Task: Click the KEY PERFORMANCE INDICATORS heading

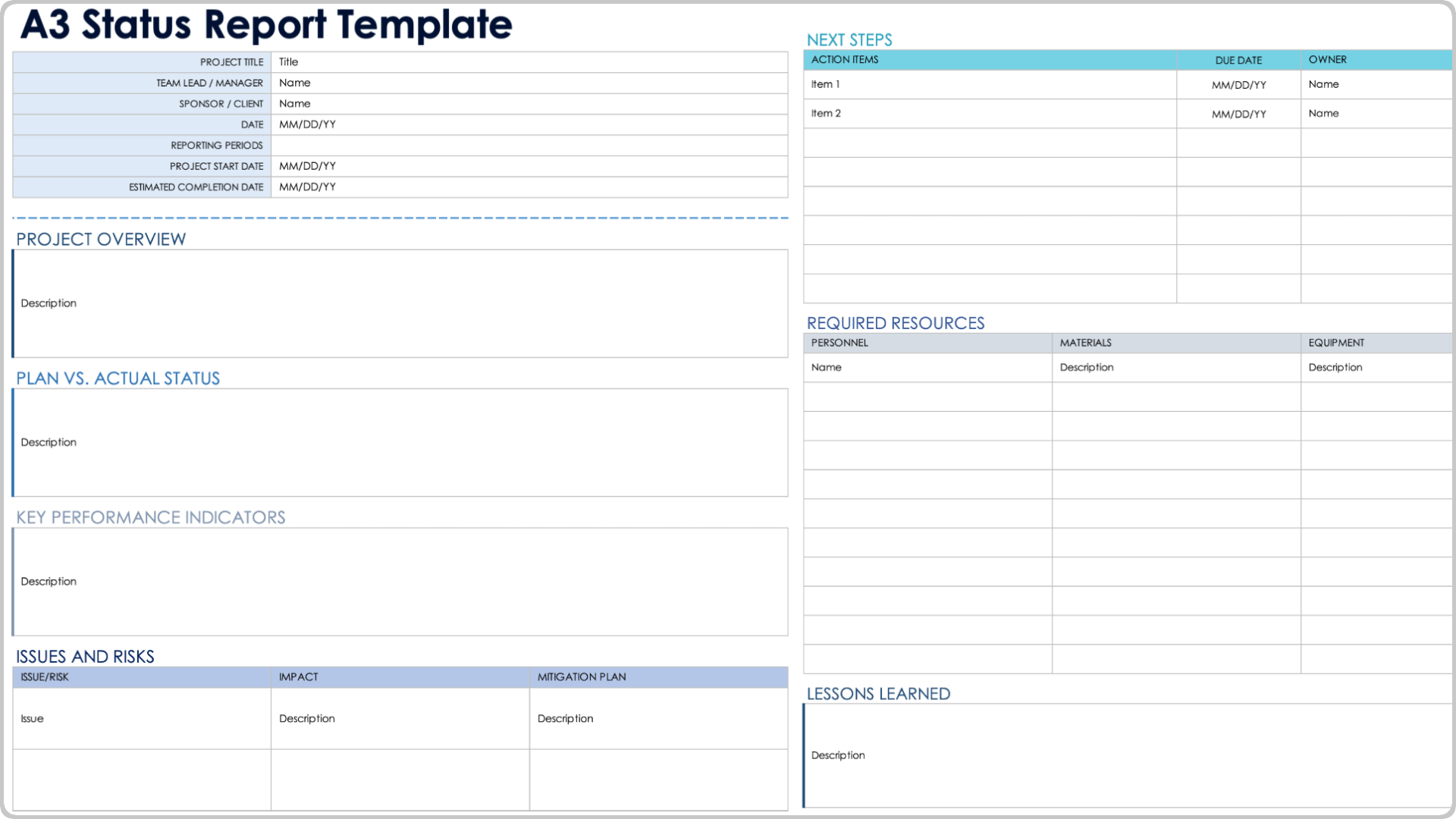Action: [151, 517]
